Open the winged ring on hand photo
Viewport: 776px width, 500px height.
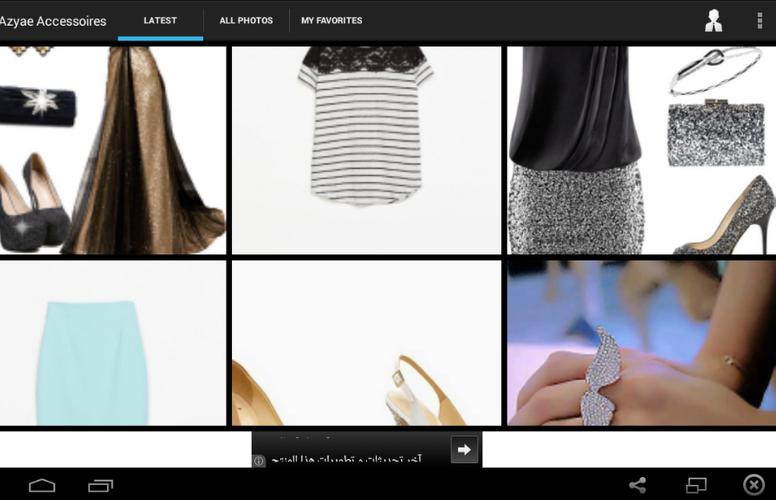[x=641, y=343]
